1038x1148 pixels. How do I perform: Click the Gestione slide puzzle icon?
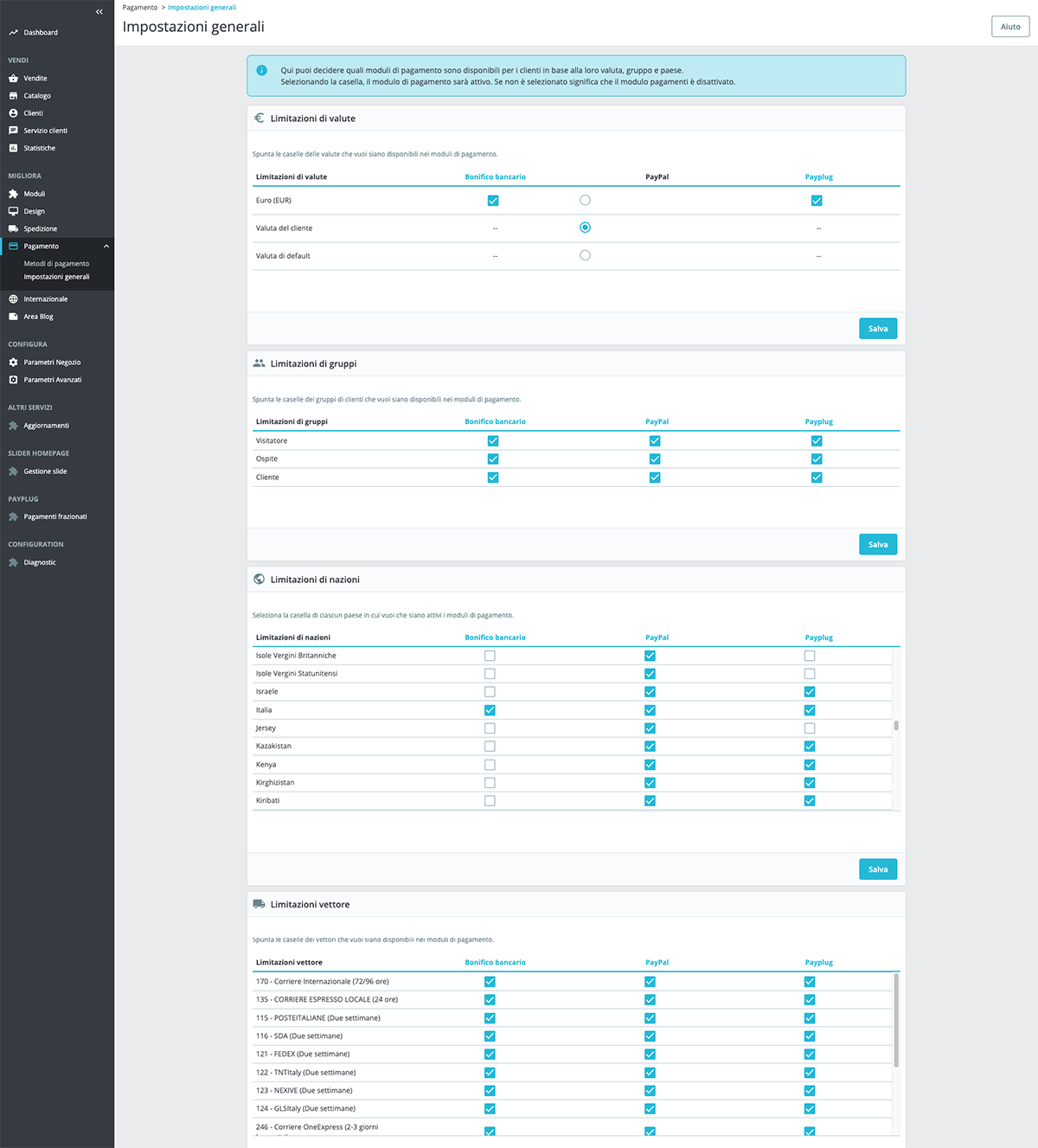coord(13,471)
